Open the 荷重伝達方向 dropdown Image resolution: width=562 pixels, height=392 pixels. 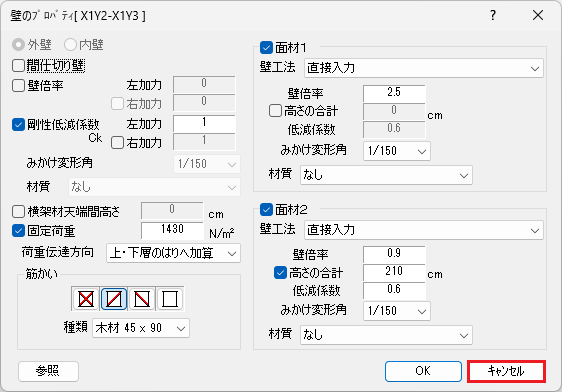click(173, 253)
